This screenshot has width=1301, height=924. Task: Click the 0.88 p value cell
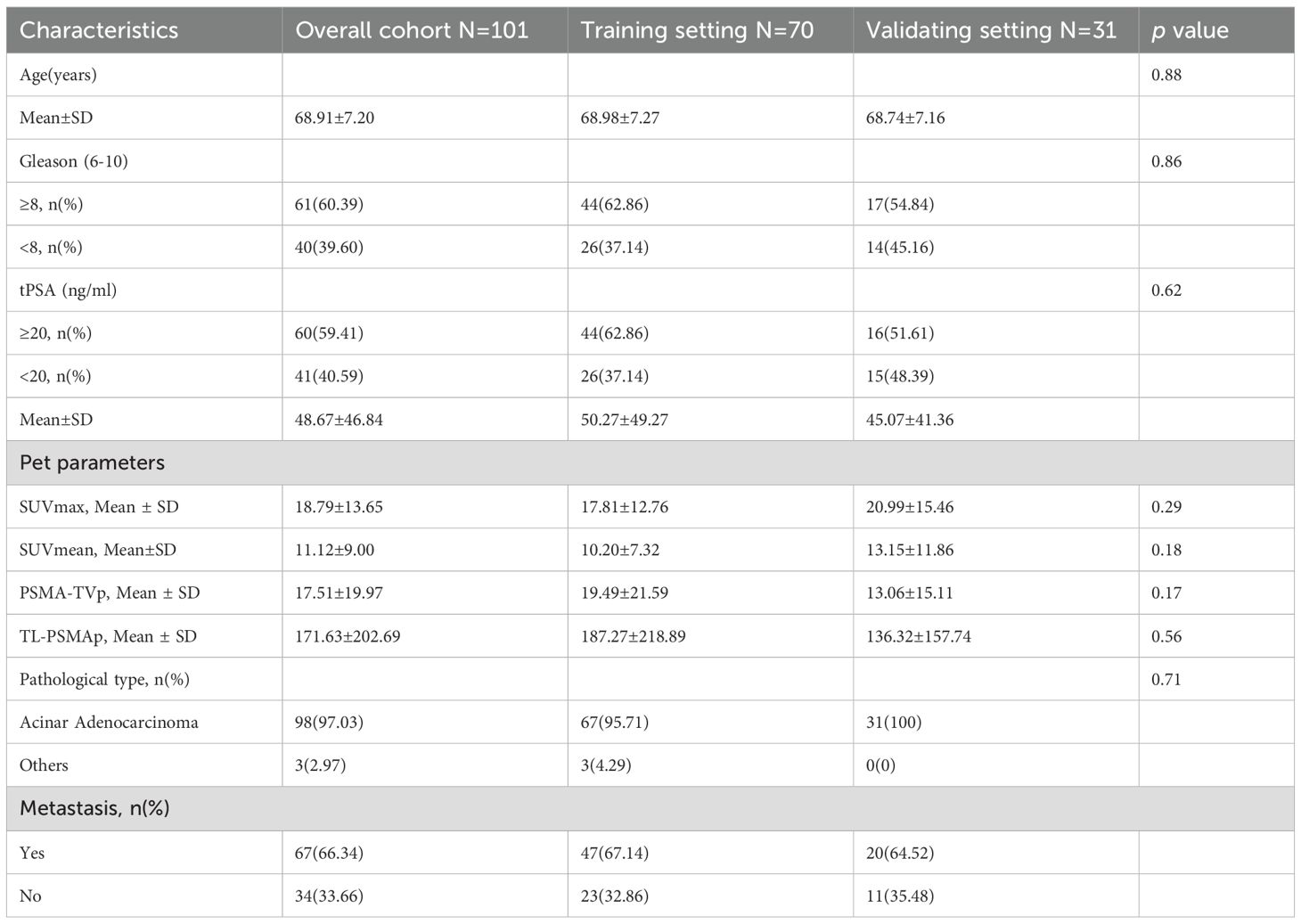pos(1166,75)
